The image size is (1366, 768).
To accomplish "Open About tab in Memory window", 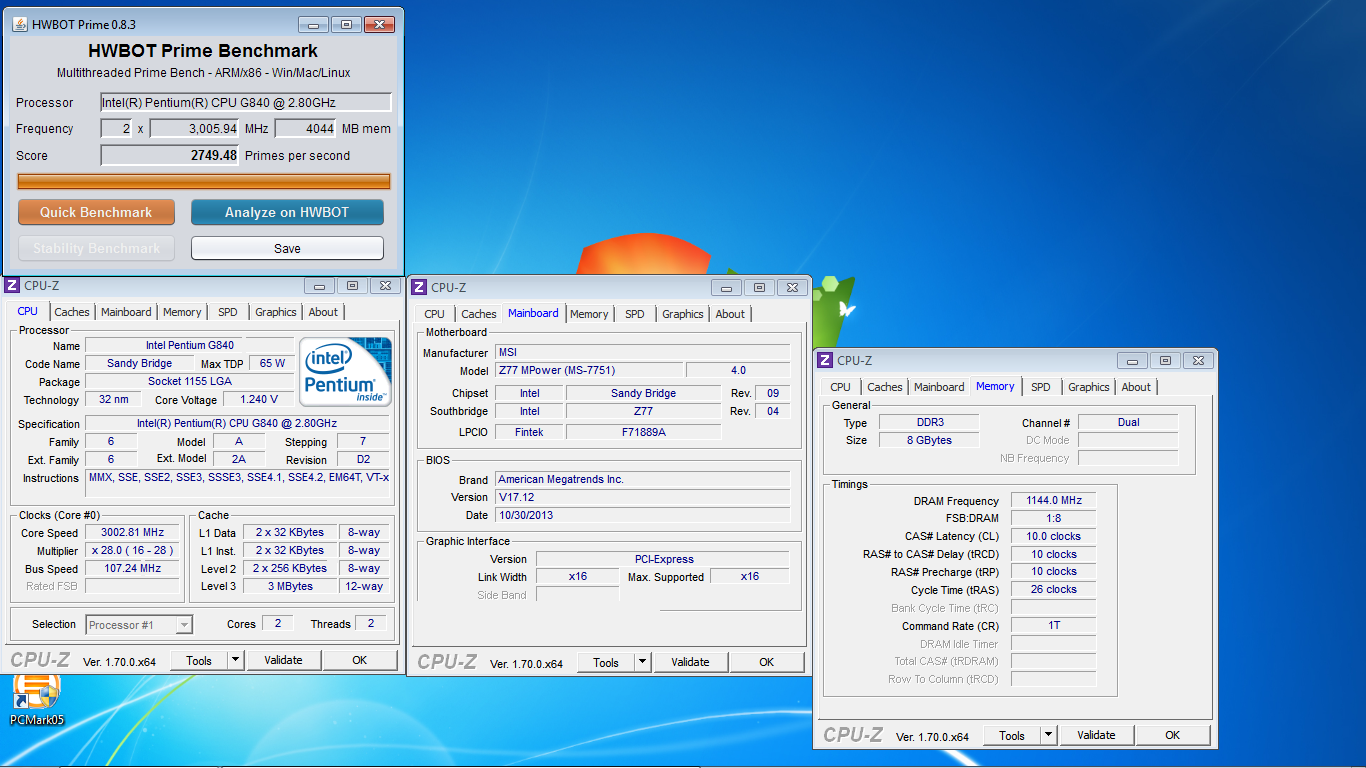I will [x=1136, y=387].
